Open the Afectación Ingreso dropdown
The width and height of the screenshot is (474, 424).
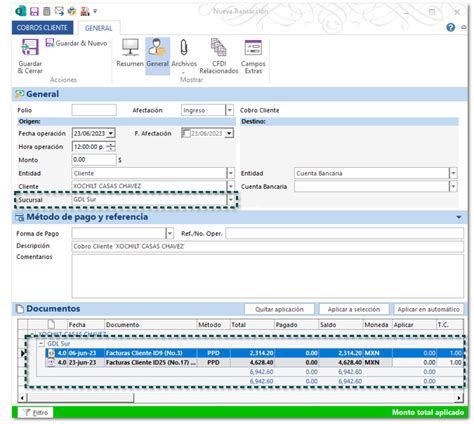(x=229, y=110)
